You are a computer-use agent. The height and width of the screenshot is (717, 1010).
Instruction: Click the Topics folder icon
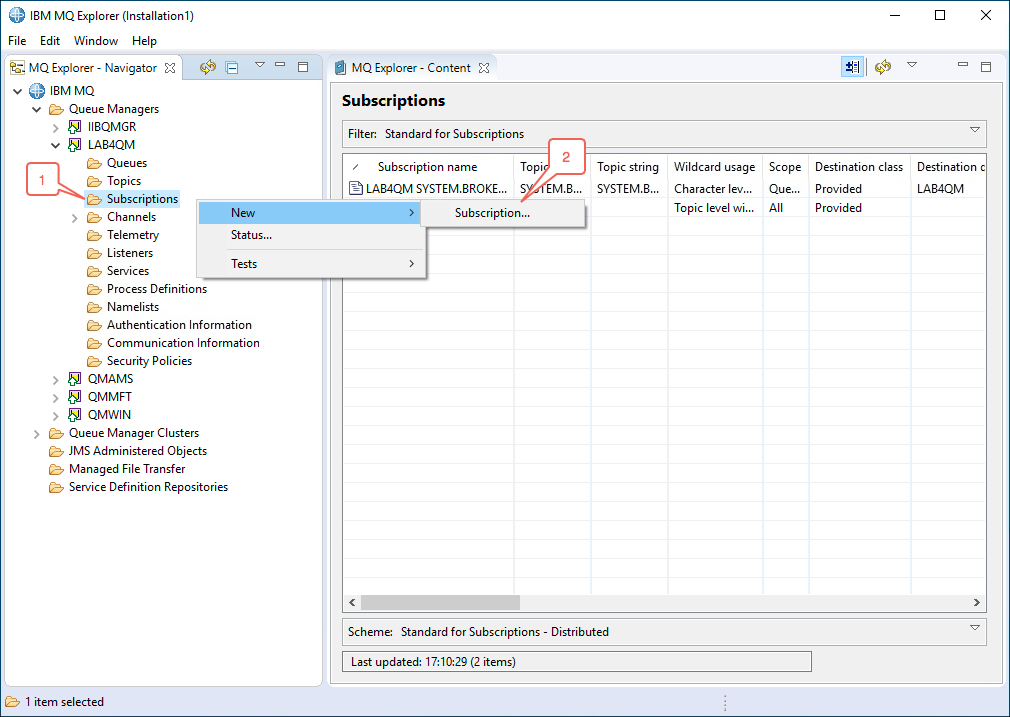click(95, 181)
